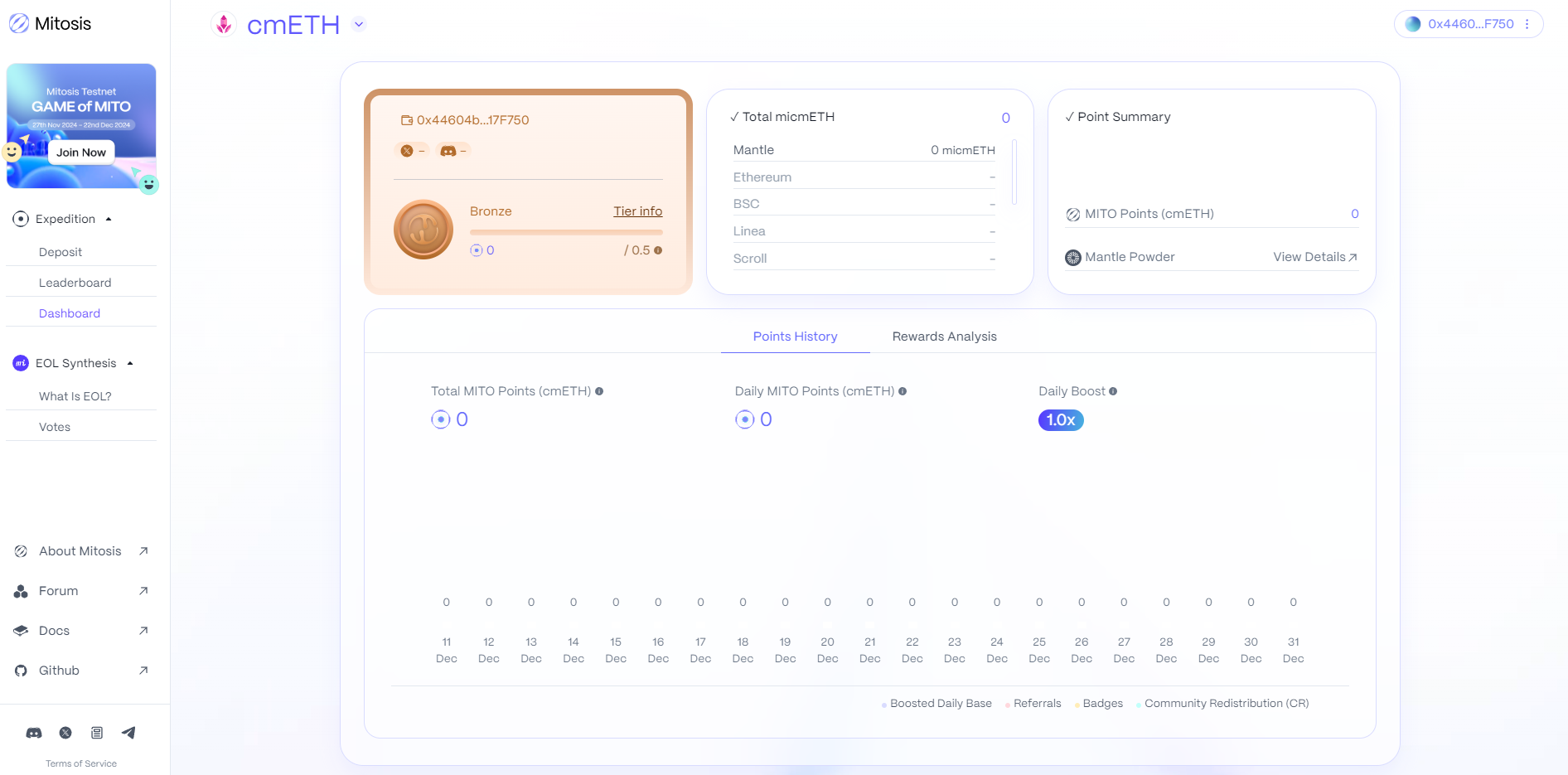
Task: Click the X badge in the profile card
Action: coord(411,151)
